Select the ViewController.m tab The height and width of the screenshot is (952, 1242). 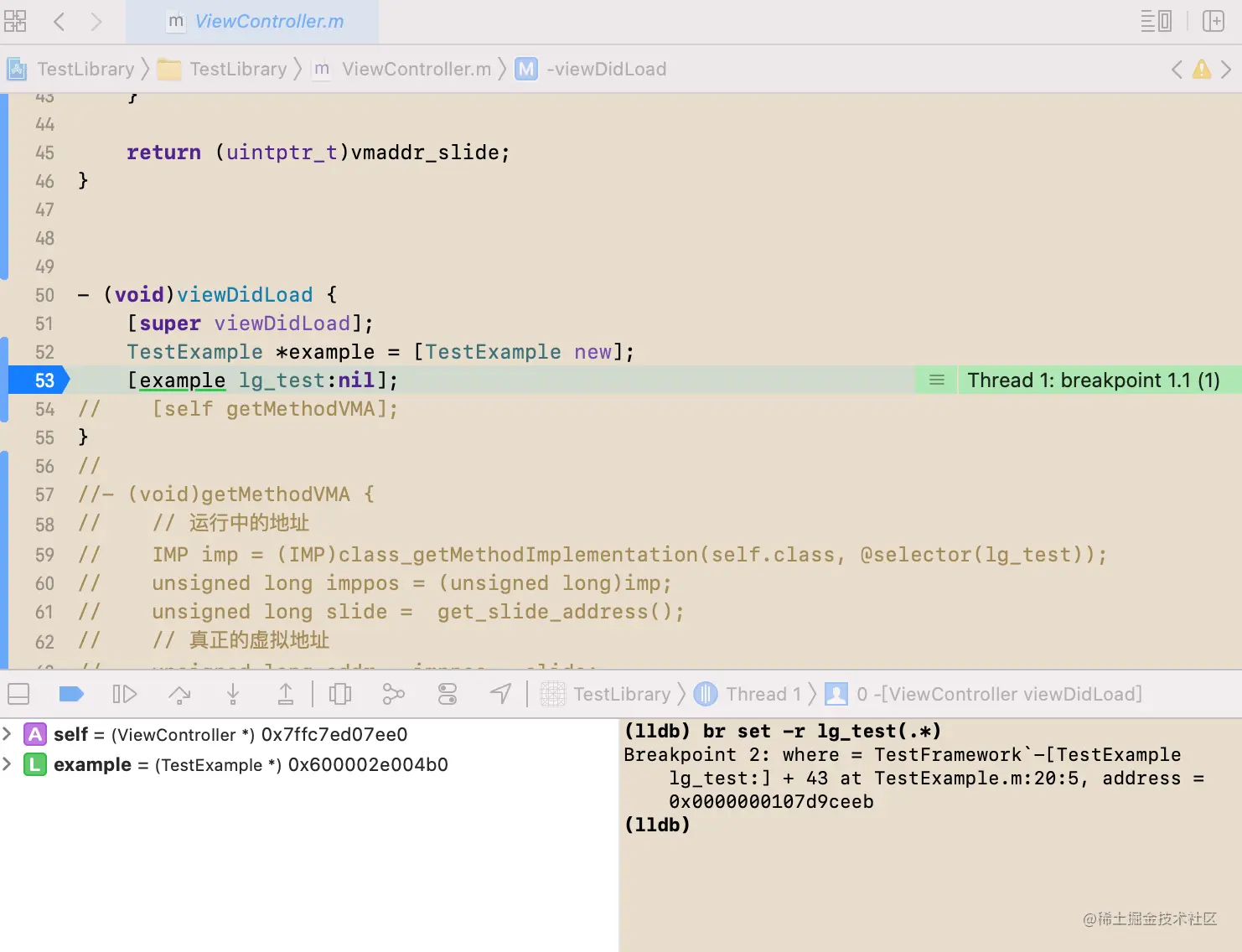[252, 22]
